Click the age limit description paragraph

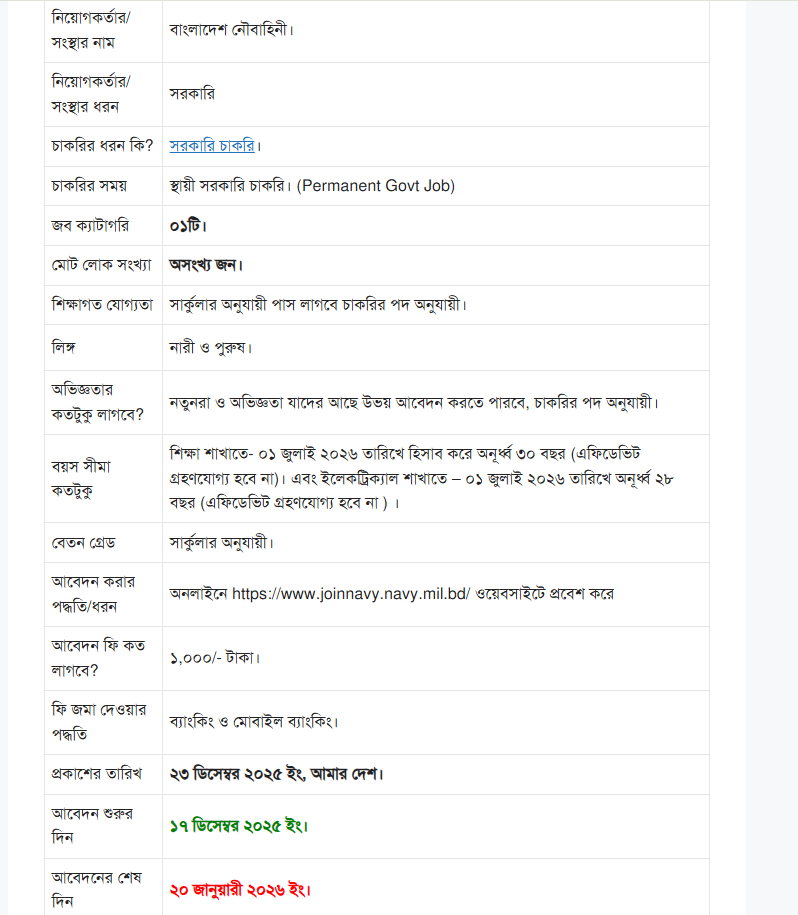tap(420, 478)
